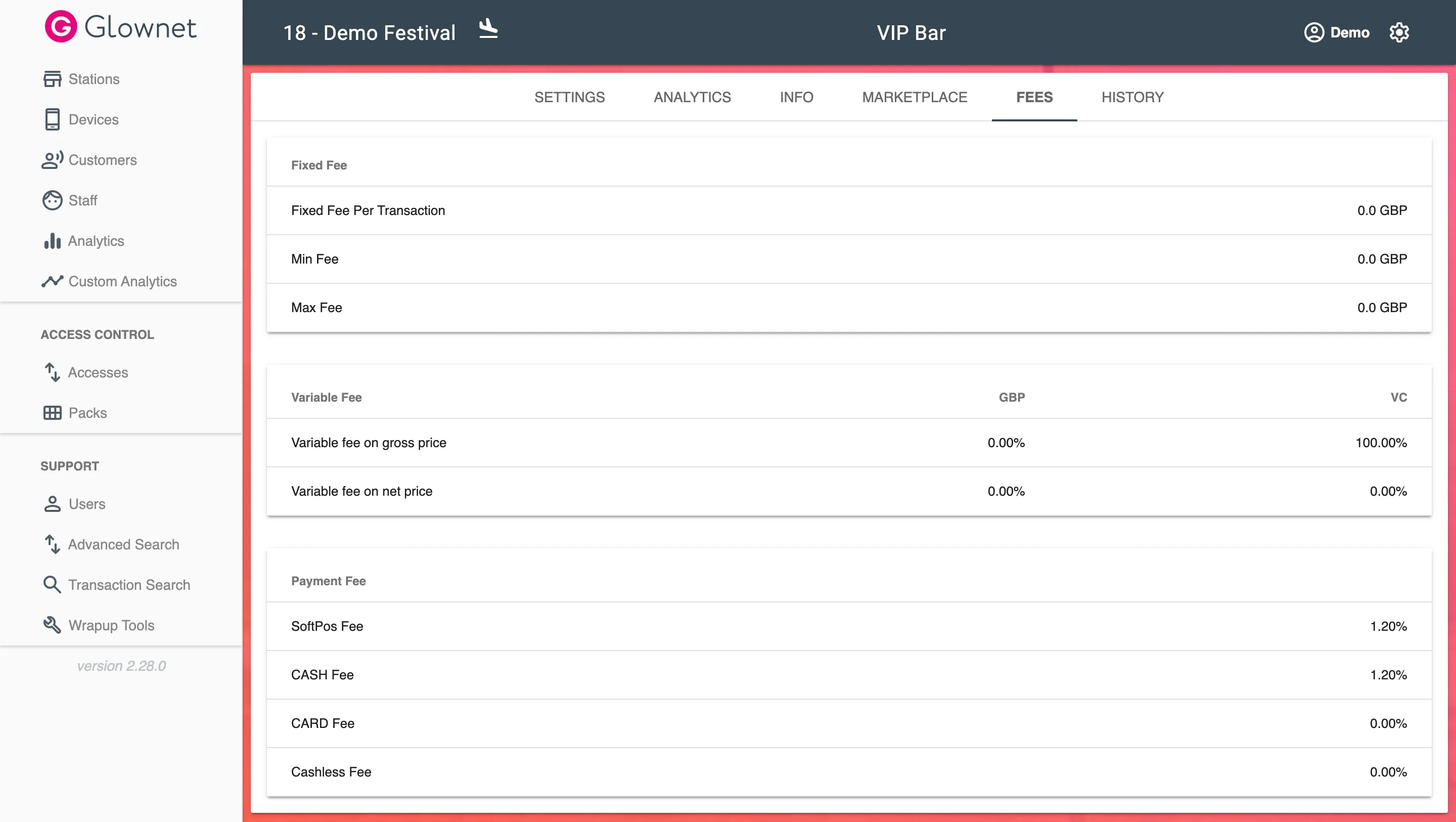Screen dimensions: 1456x822
Task: Edit the Fixed Fee Per Transaction row
Action: (x=848, y=210)
